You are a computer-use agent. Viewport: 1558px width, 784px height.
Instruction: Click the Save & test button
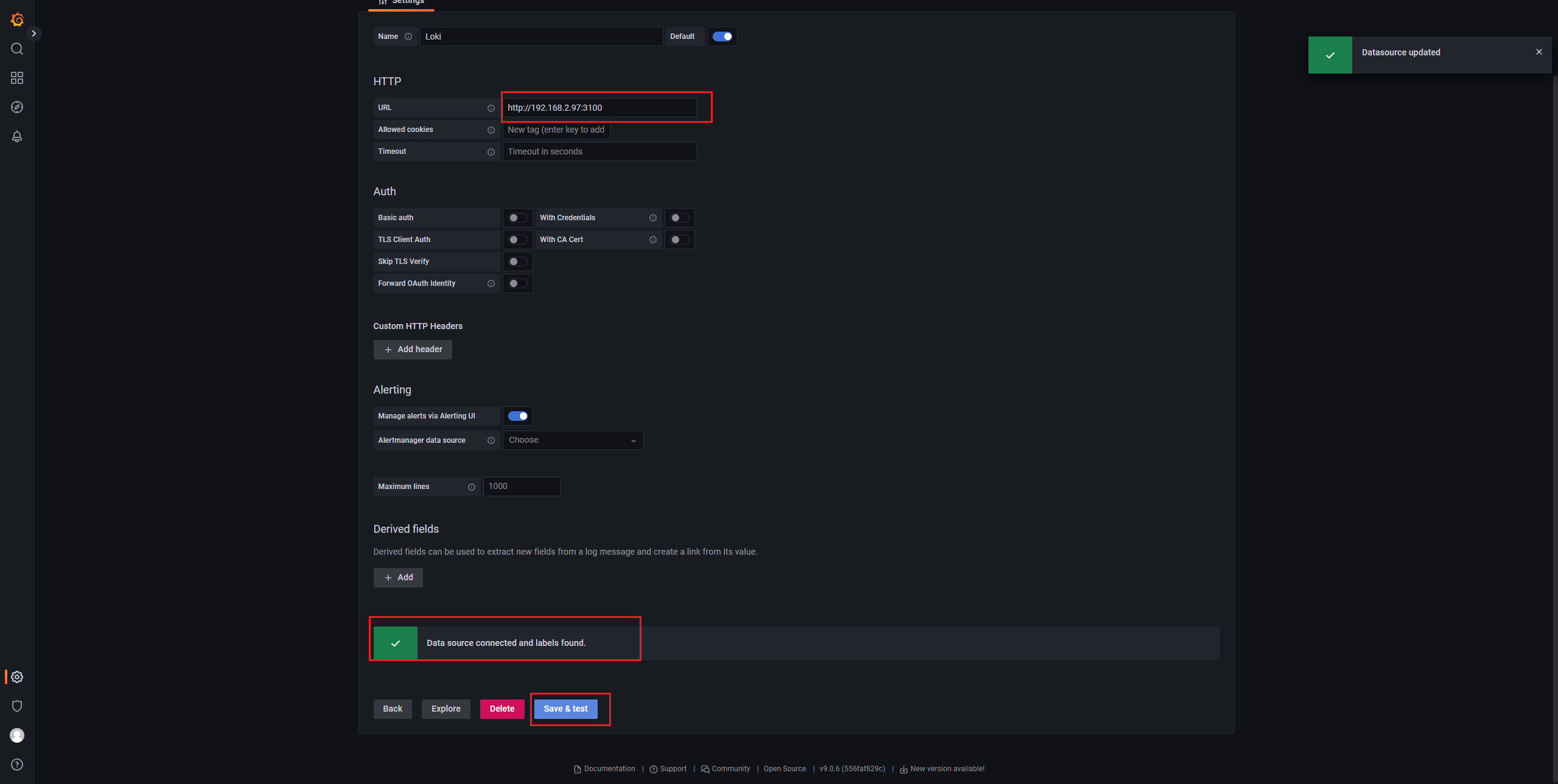565,709
